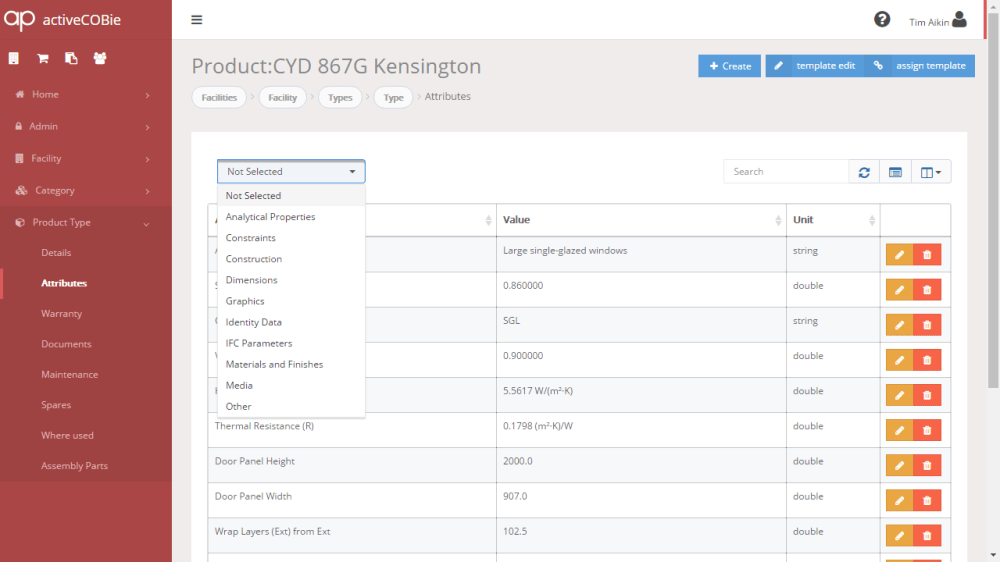Go to the Types breadcrumb link
The image size is (1000, 562).
pyautogui.click(x=340, y=97)
